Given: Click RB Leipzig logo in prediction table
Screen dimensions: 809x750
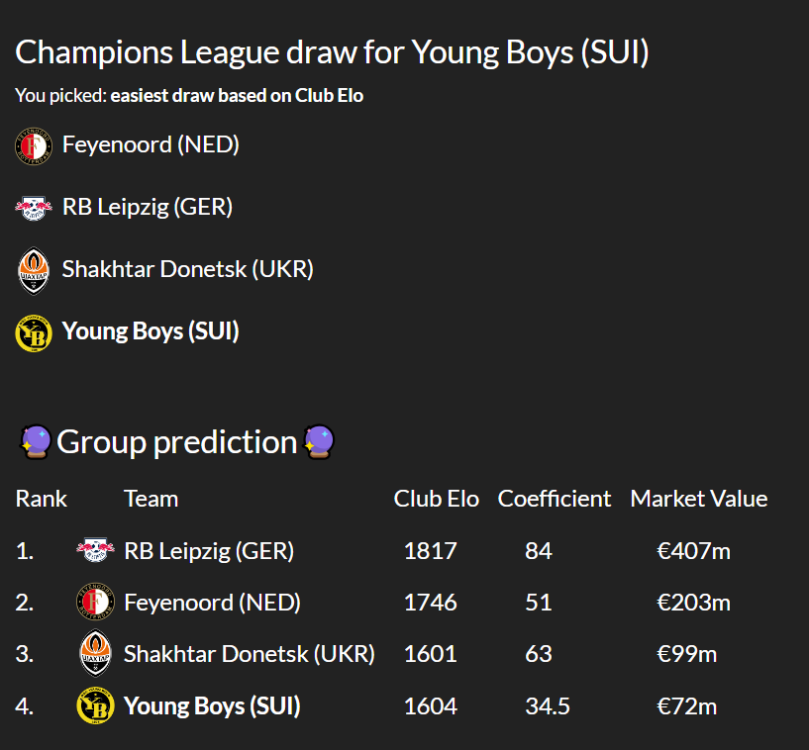Looking at the screenshot, I should pos(95,550).
